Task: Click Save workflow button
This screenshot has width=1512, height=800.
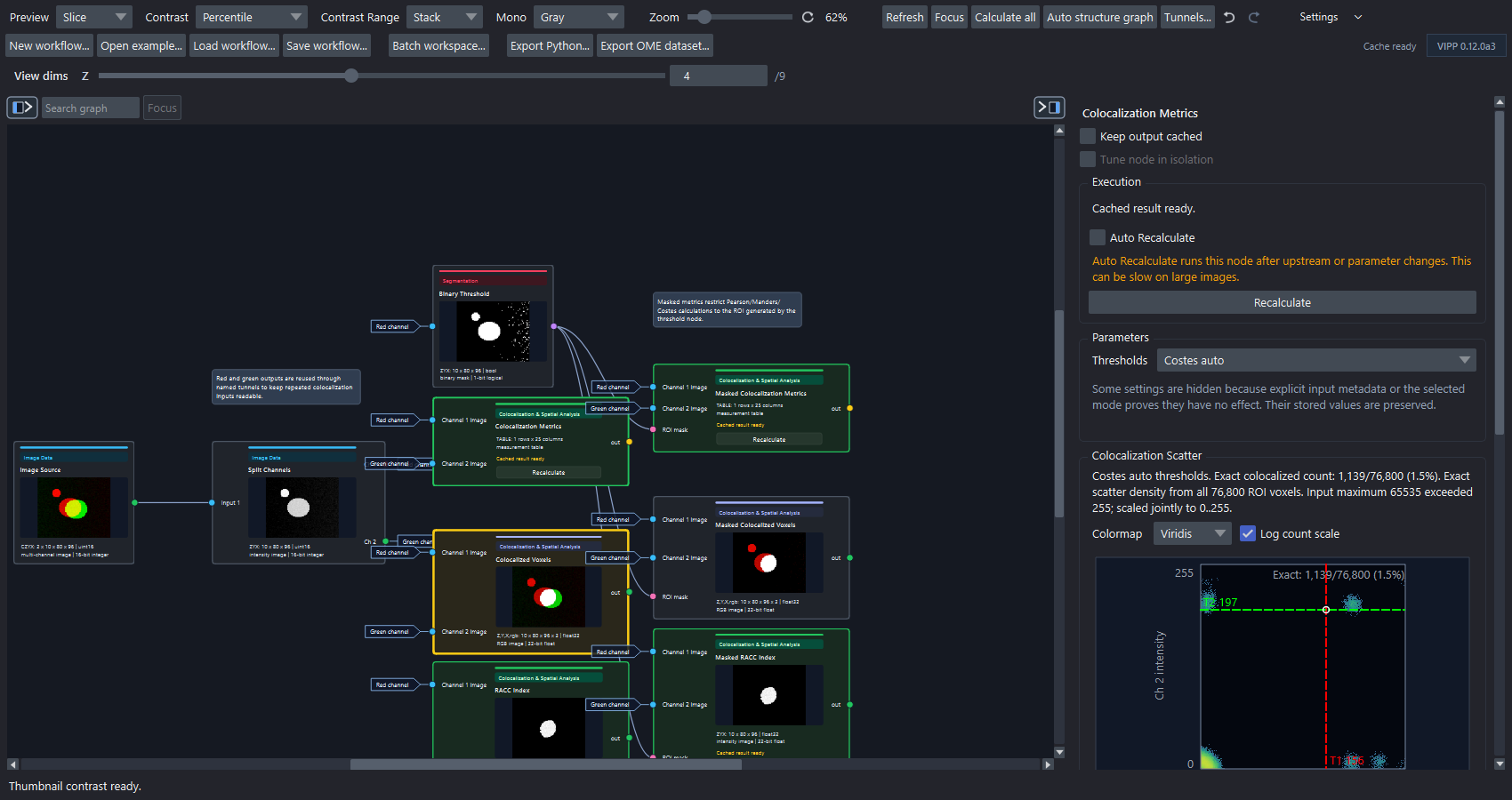Action: tap(326, 45)
